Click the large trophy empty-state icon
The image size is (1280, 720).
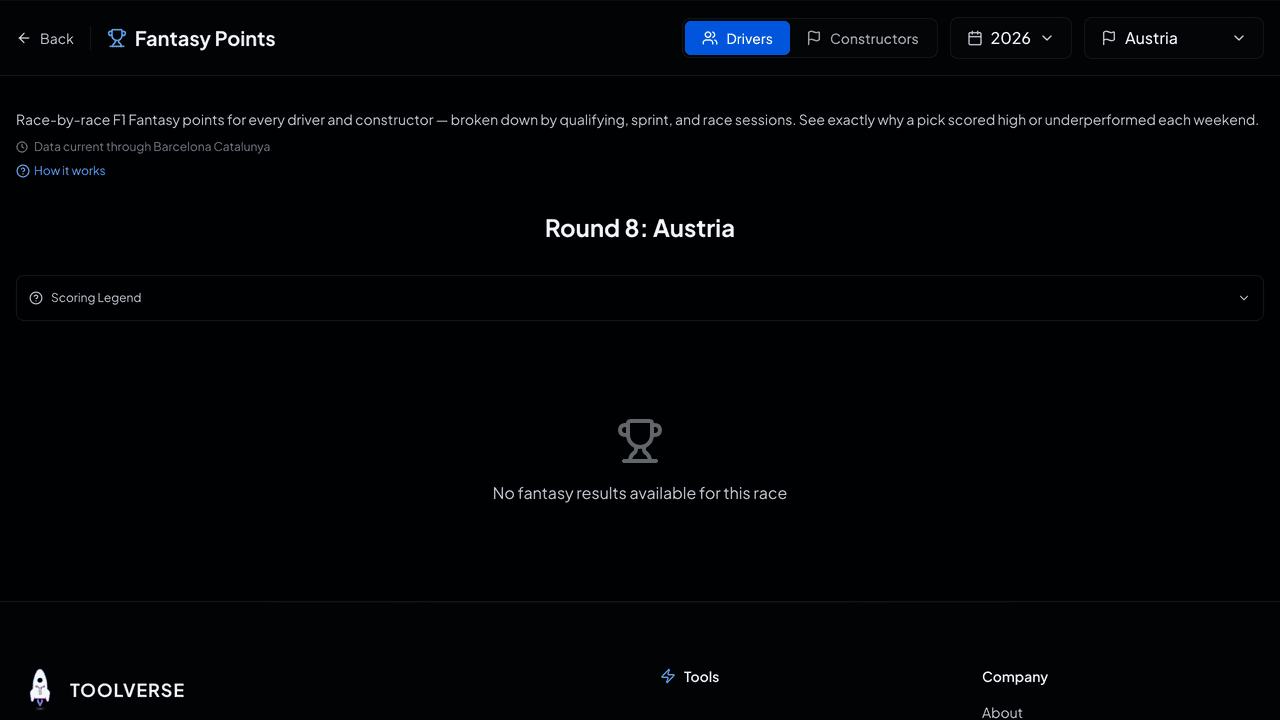[640, 440]
